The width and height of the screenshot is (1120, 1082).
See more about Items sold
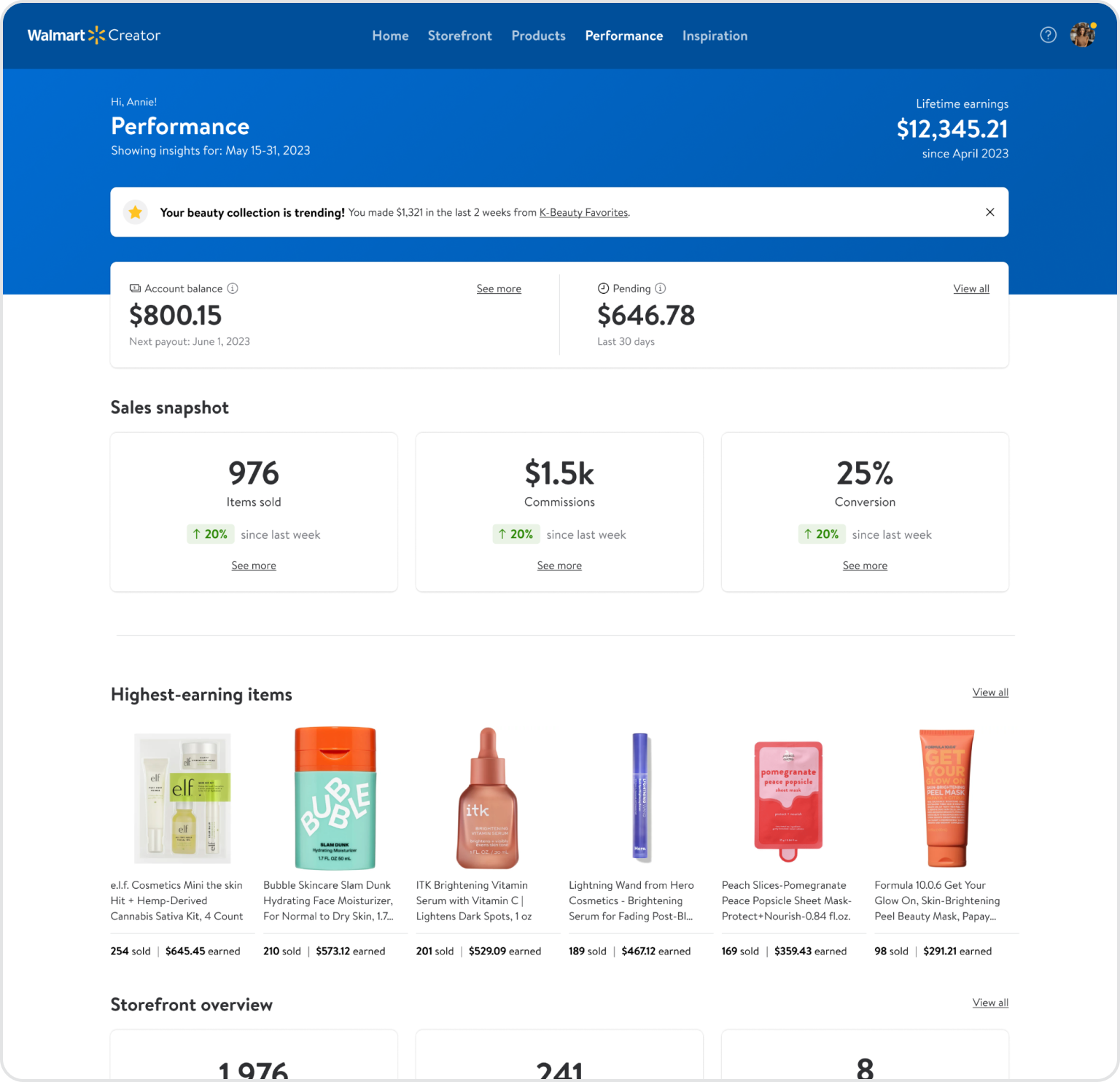point(254,566)
